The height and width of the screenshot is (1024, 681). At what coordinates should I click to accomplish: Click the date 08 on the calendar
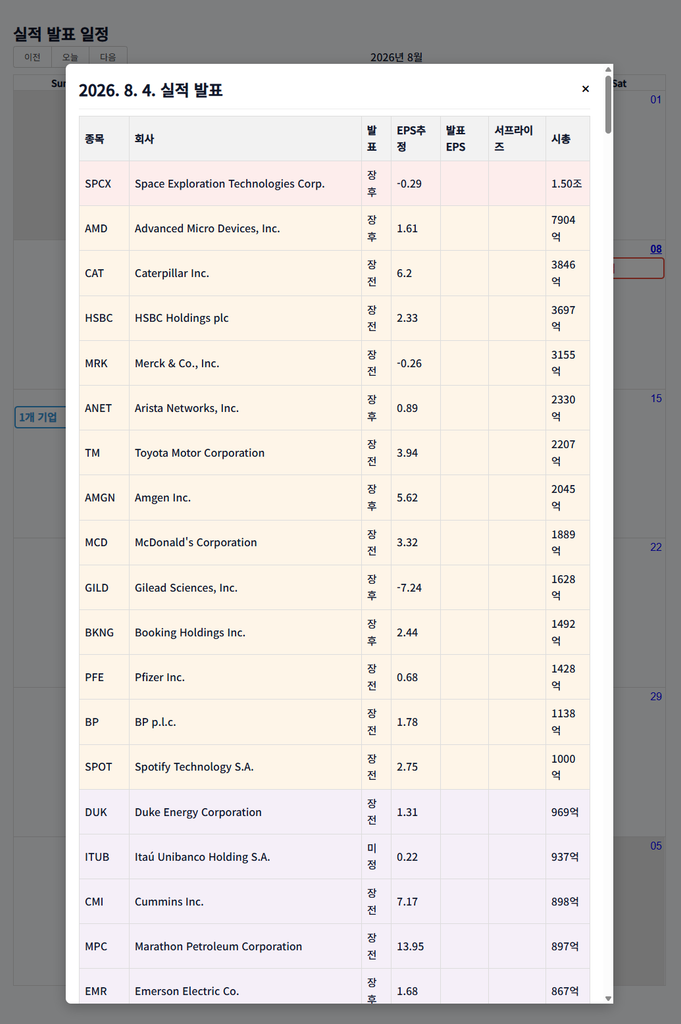(656, 249)
